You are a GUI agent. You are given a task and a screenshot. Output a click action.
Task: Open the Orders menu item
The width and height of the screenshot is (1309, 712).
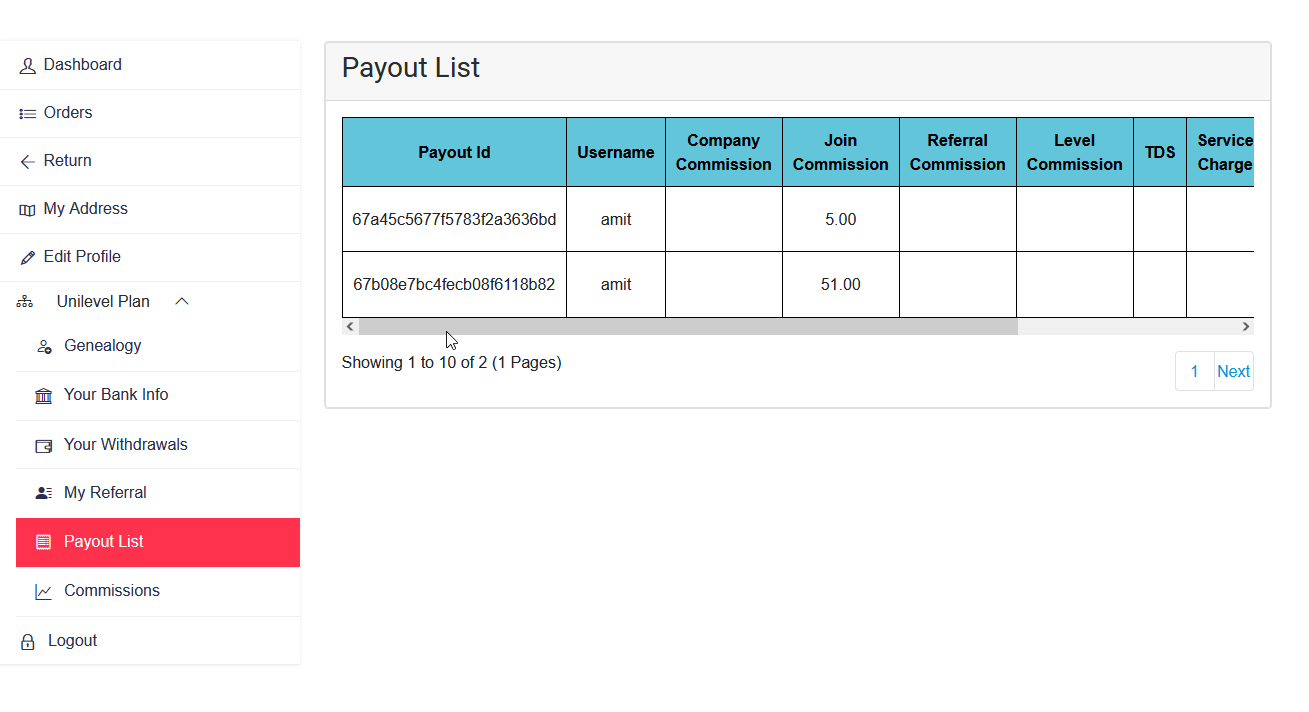(x=67, y=112)
